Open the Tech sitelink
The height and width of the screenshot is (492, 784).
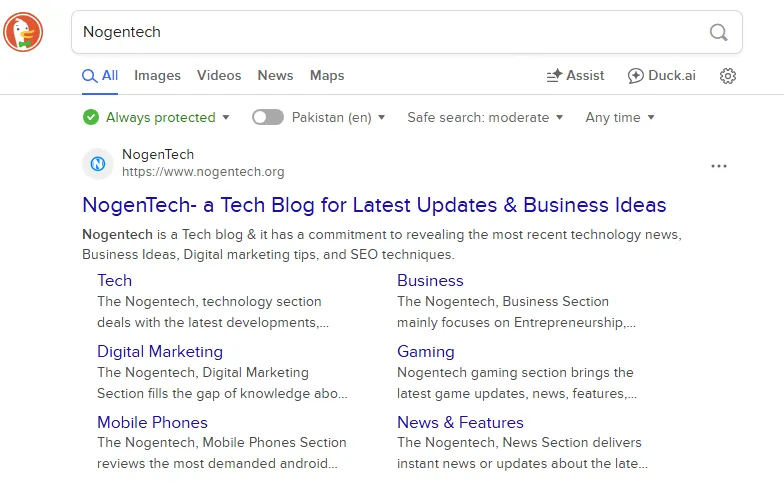tap(114, 280)
